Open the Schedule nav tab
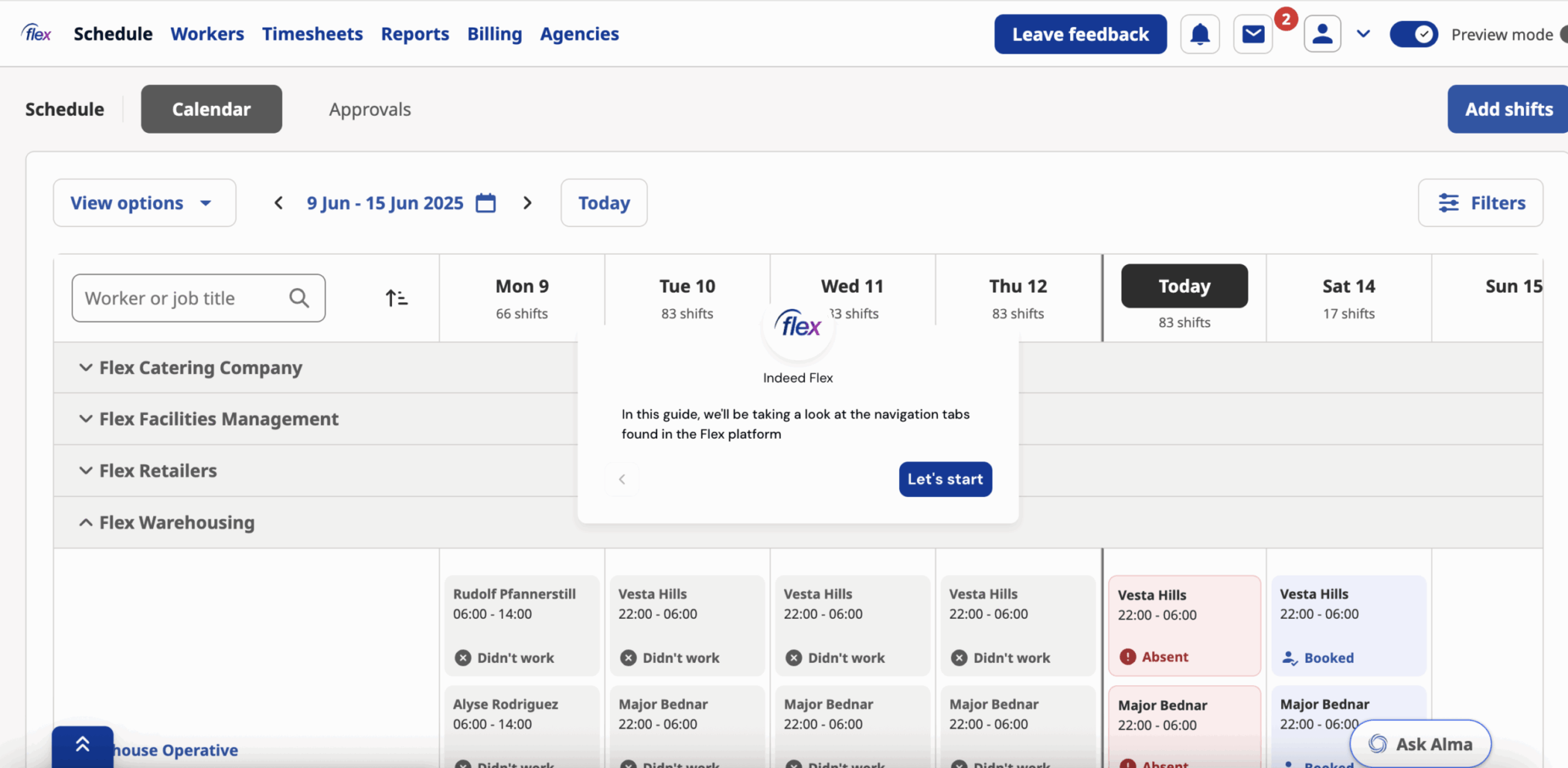The image size is (1568, 768). (113, 34)
